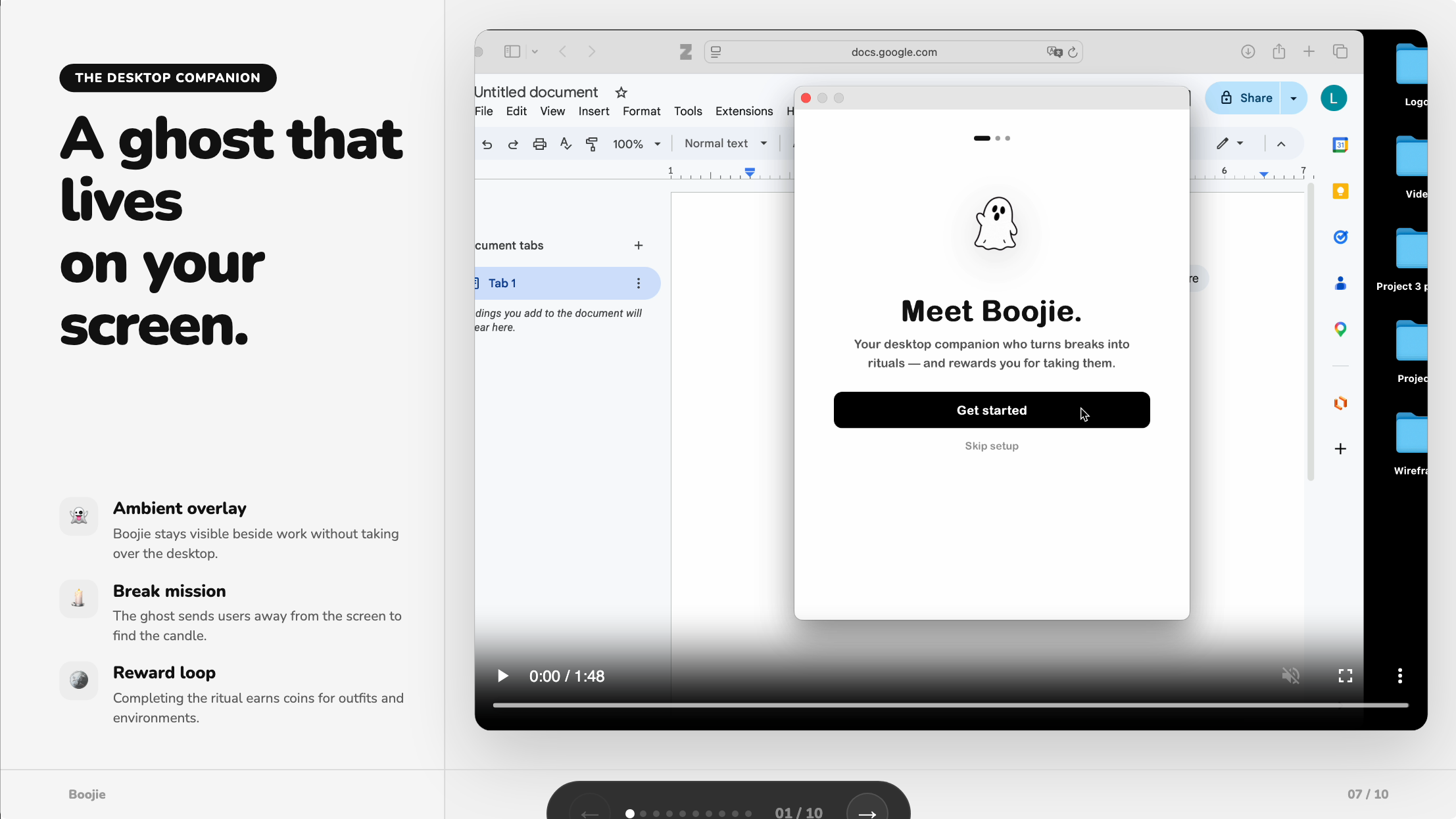Click the Boojie ghost illustration
This screenshot has width=1456, height=819.
996,225
